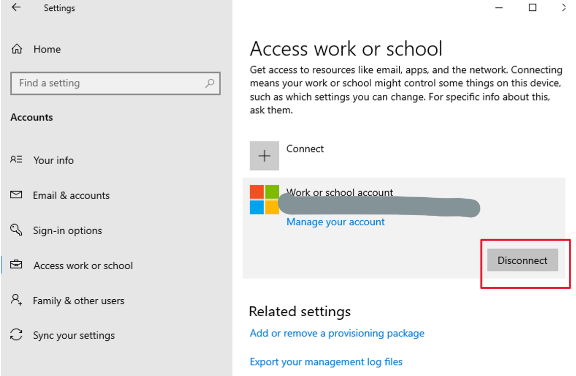Click the Microsoft four-color account logo
This screenshot has height=376, width=576.
264,199
